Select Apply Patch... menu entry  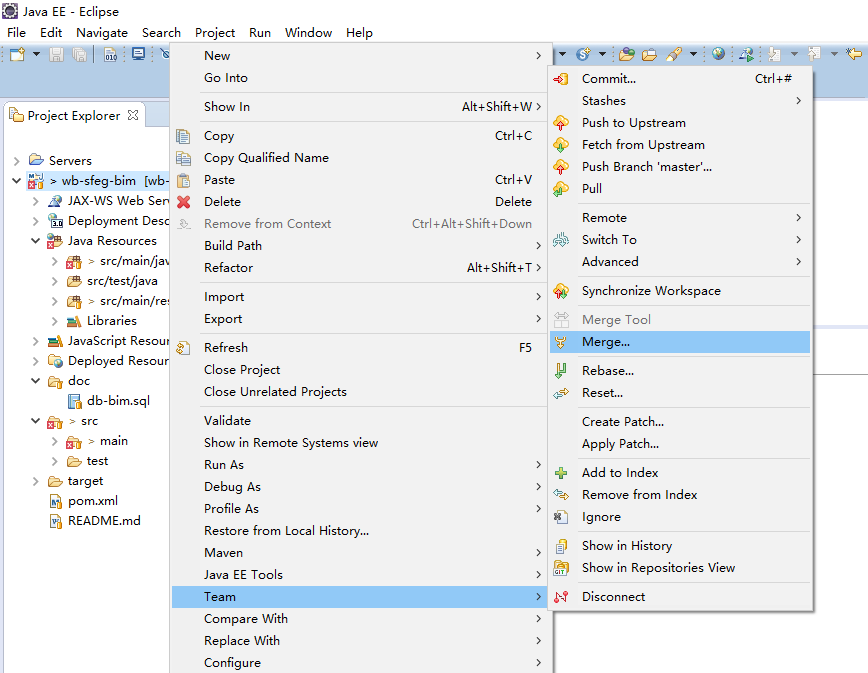680,444
